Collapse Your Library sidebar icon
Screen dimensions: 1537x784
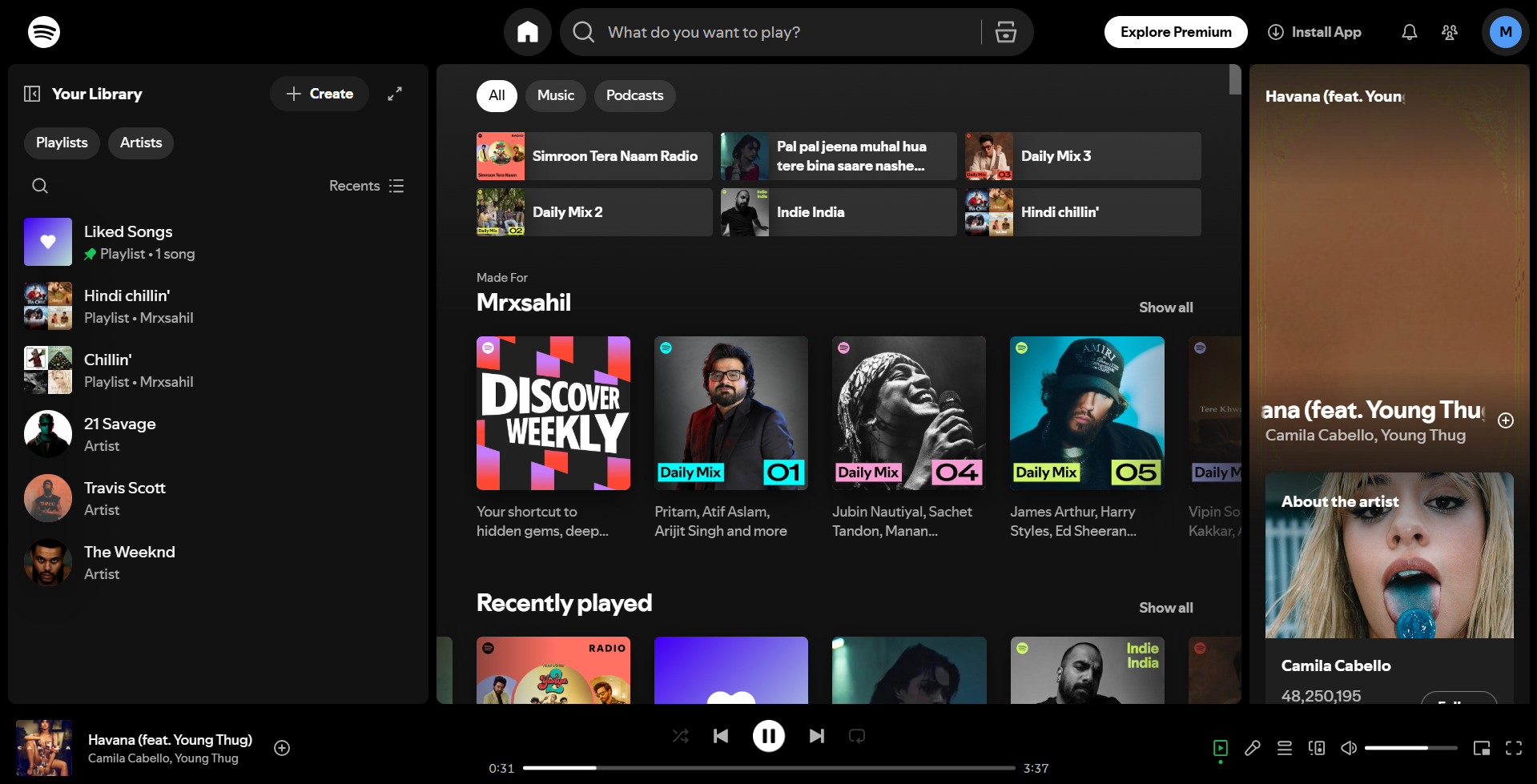click(x=32, y=94)
